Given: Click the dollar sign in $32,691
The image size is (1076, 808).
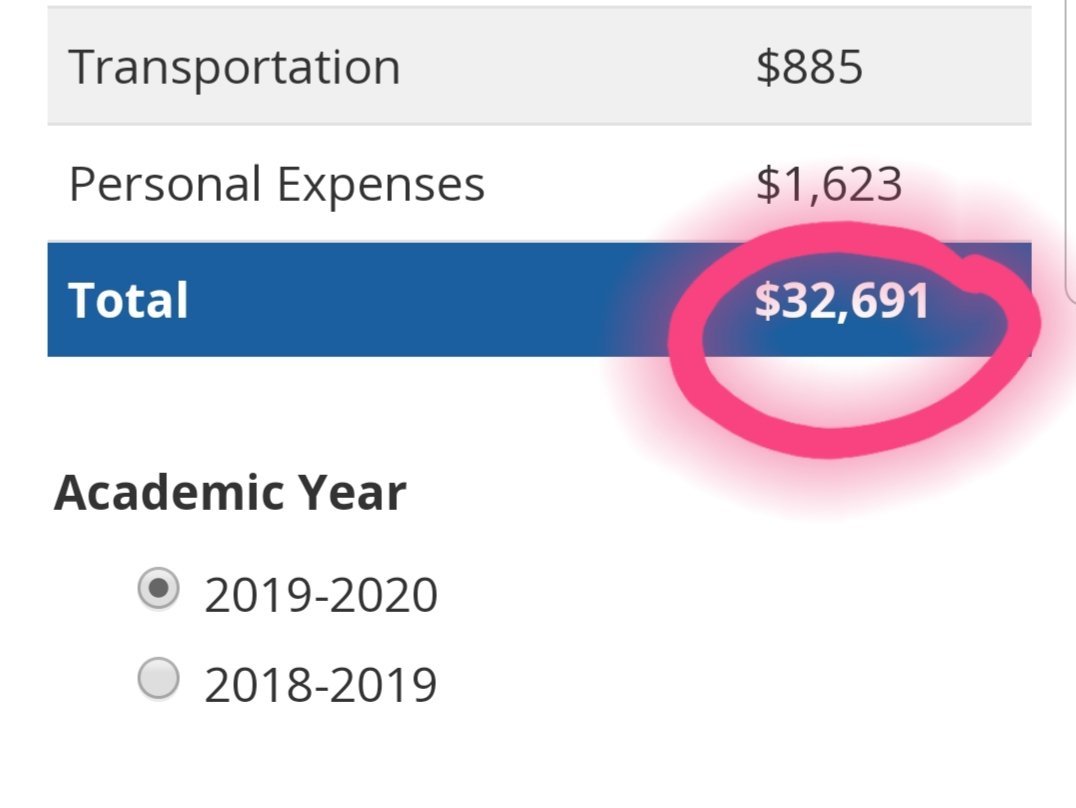Looking at the screenshot, I should point(765,301).
